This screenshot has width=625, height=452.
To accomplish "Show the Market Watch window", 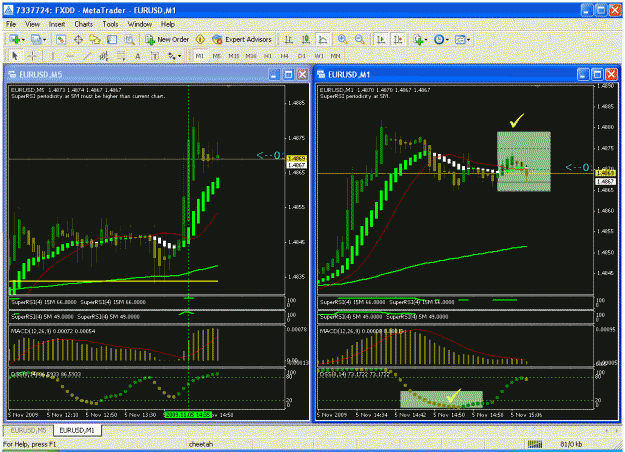I will 61,39.
